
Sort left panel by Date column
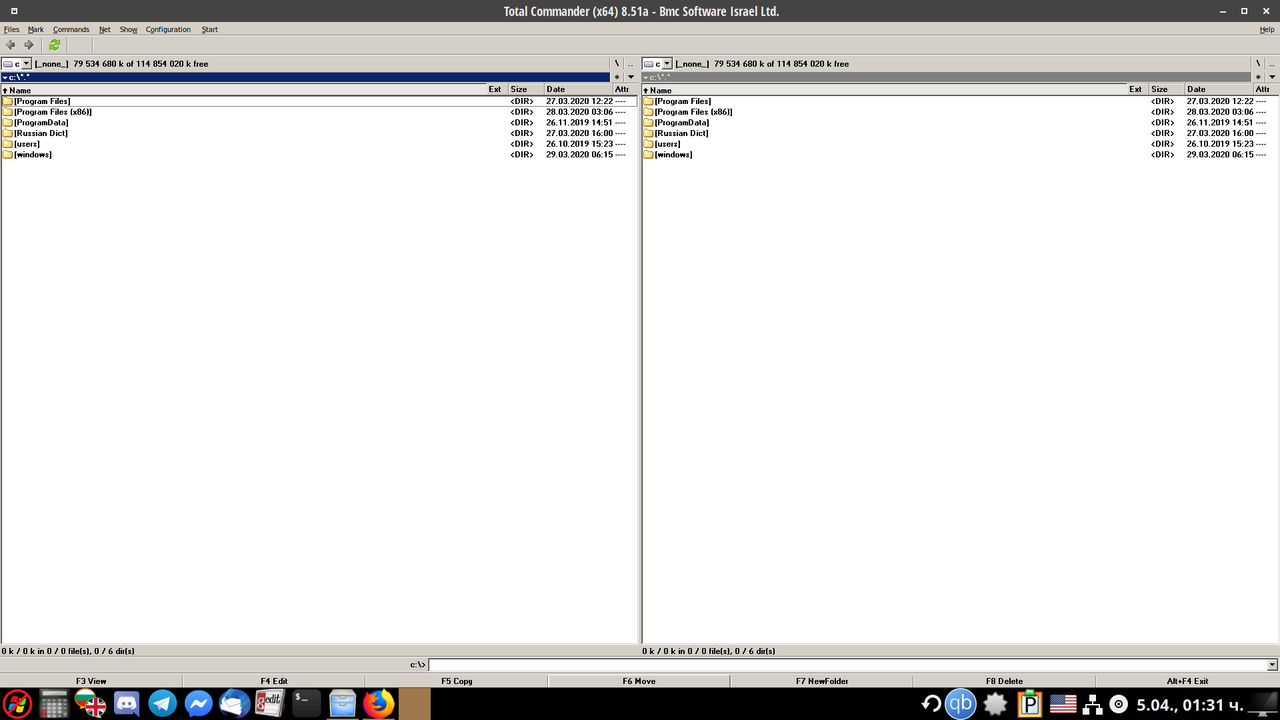tap(578, 90)
